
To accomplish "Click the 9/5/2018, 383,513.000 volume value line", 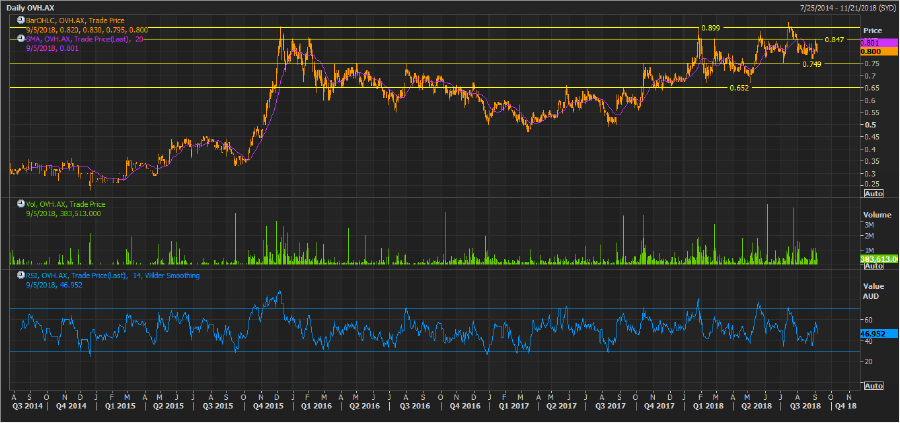I will pos(63,214).
